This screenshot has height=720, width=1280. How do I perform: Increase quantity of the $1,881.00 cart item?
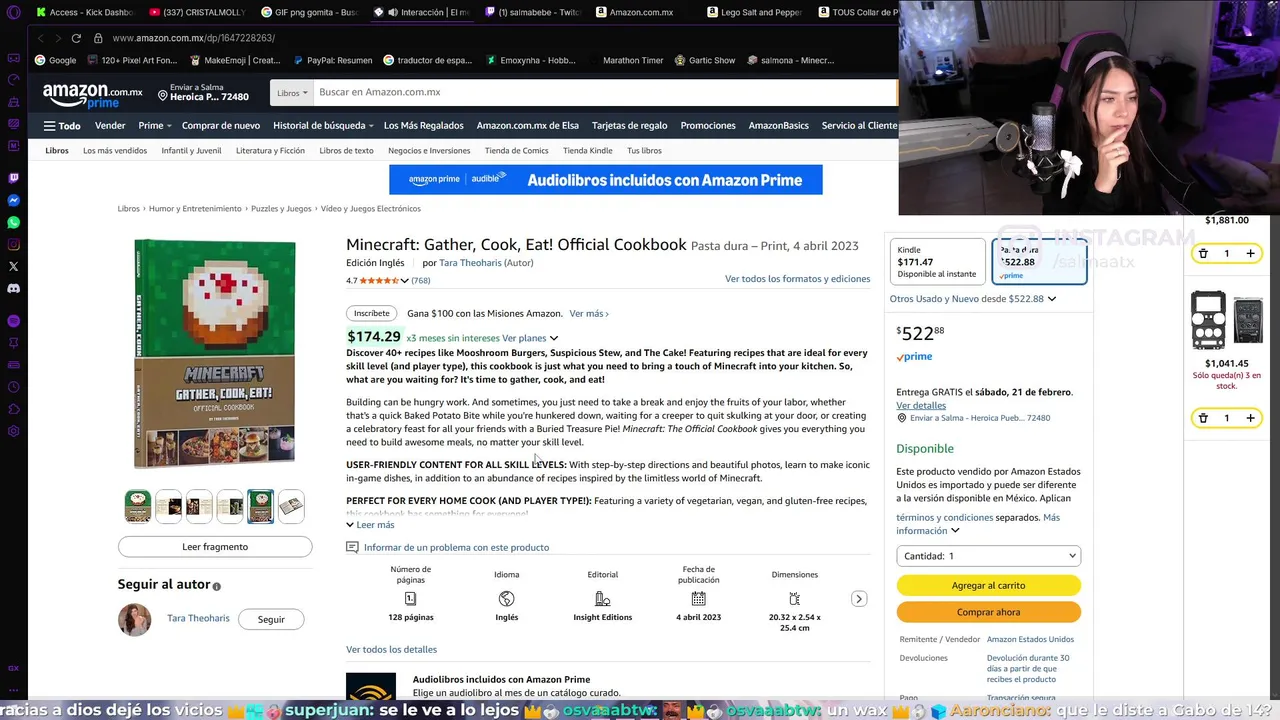[x=1250, y=253]
